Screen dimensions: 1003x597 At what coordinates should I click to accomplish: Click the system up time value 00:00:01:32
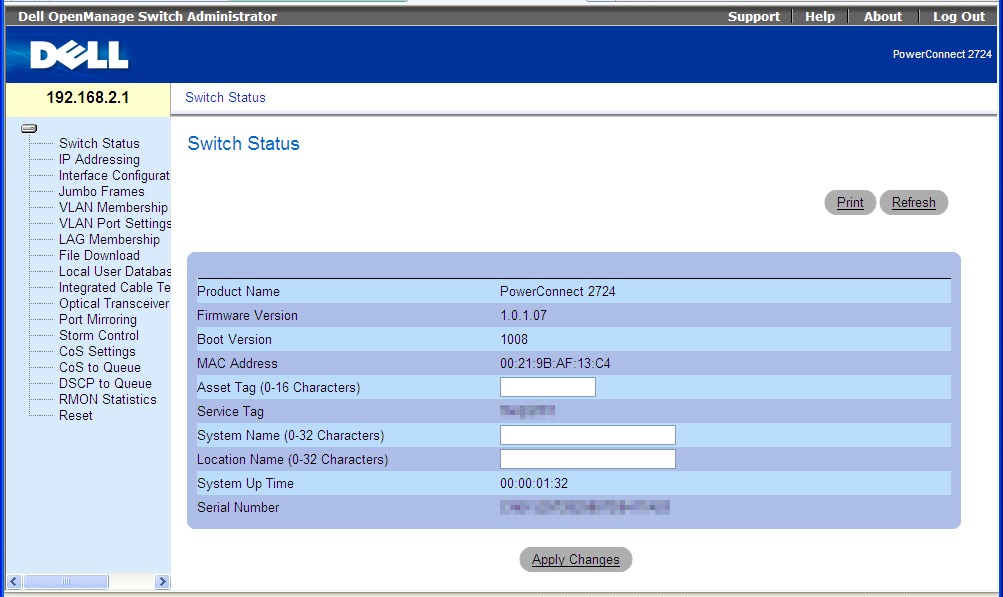coord(534,483)
